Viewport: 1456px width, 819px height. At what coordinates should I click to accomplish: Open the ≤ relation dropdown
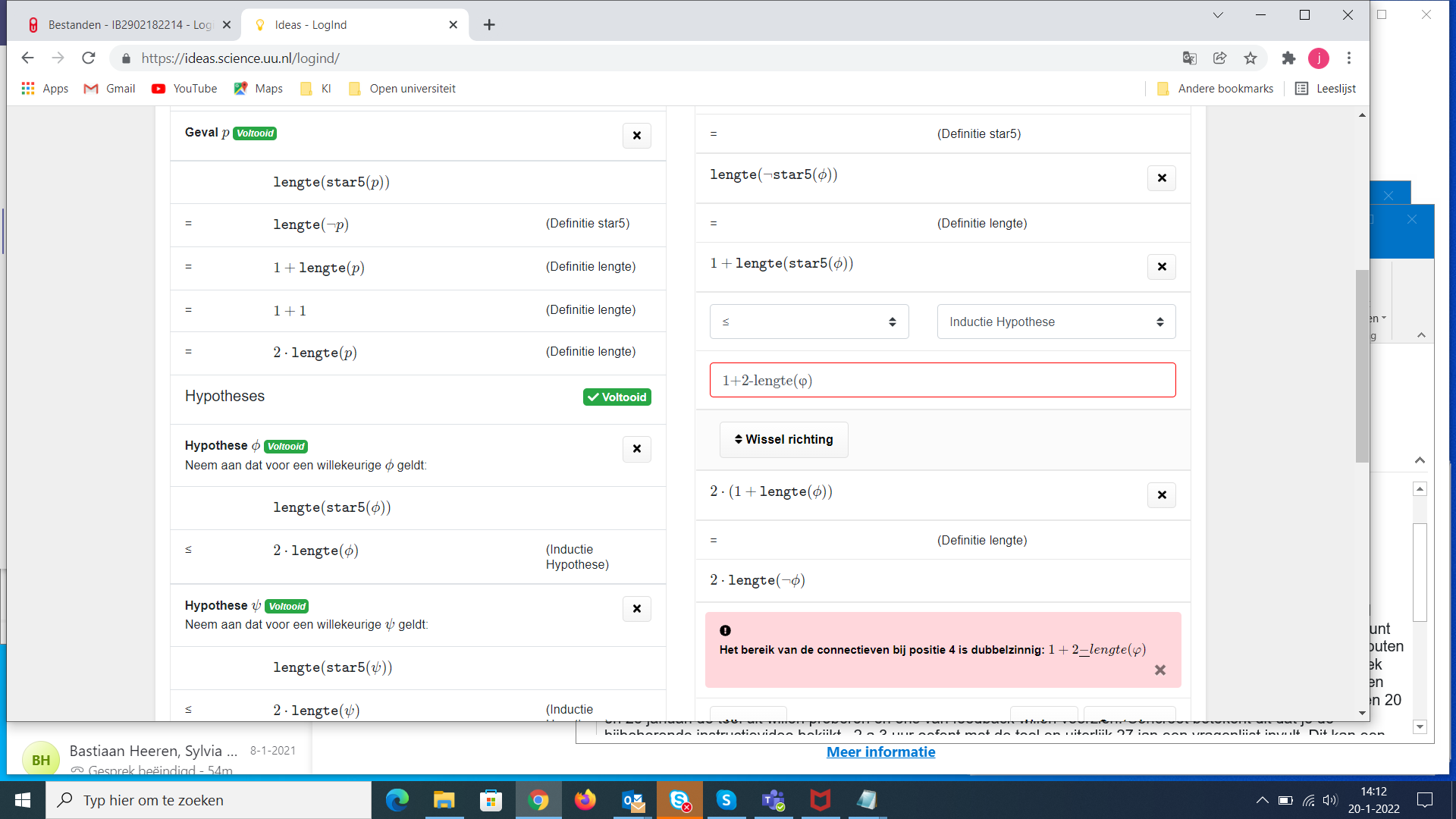pos(808,322)
